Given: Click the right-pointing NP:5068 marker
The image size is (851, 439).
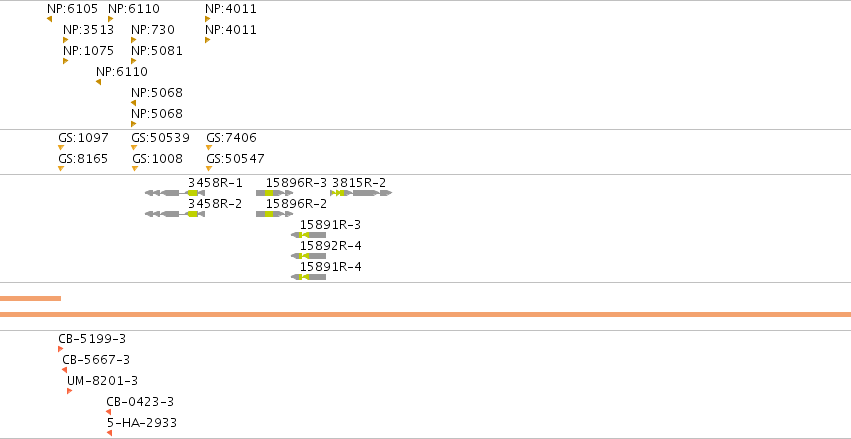Looking at the screenshot, I should (x=134, y=124).
